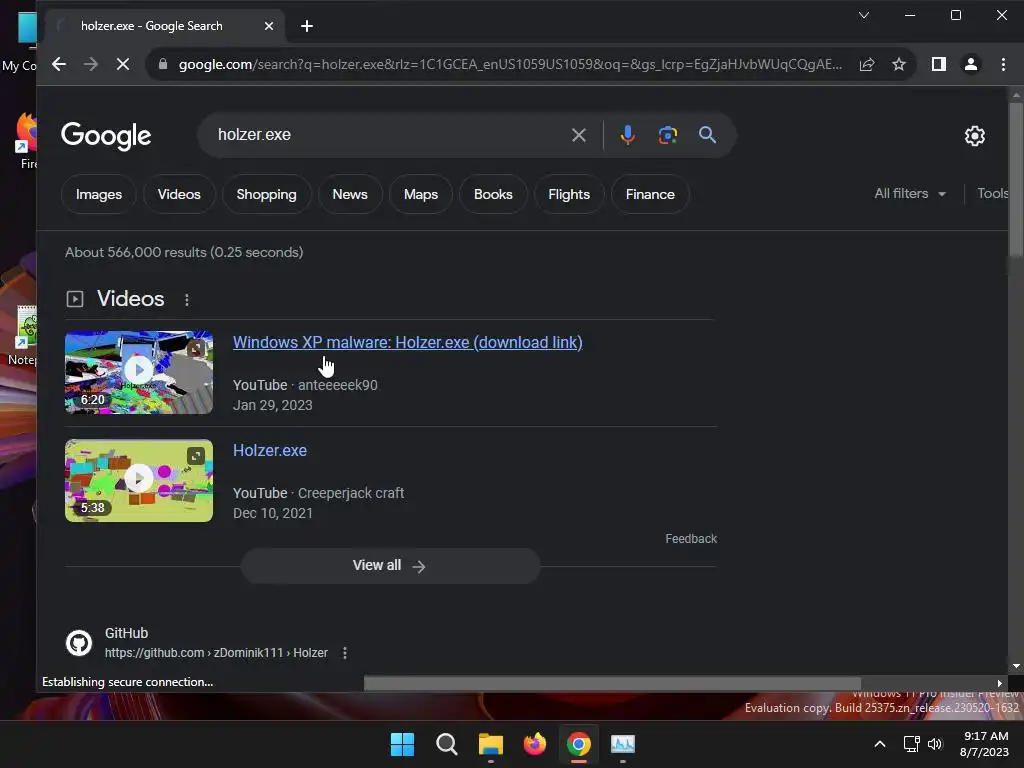The image size is (1024, 768).
Task: Click the horizontal scrollbar thumb
Action: coord(612,683)
